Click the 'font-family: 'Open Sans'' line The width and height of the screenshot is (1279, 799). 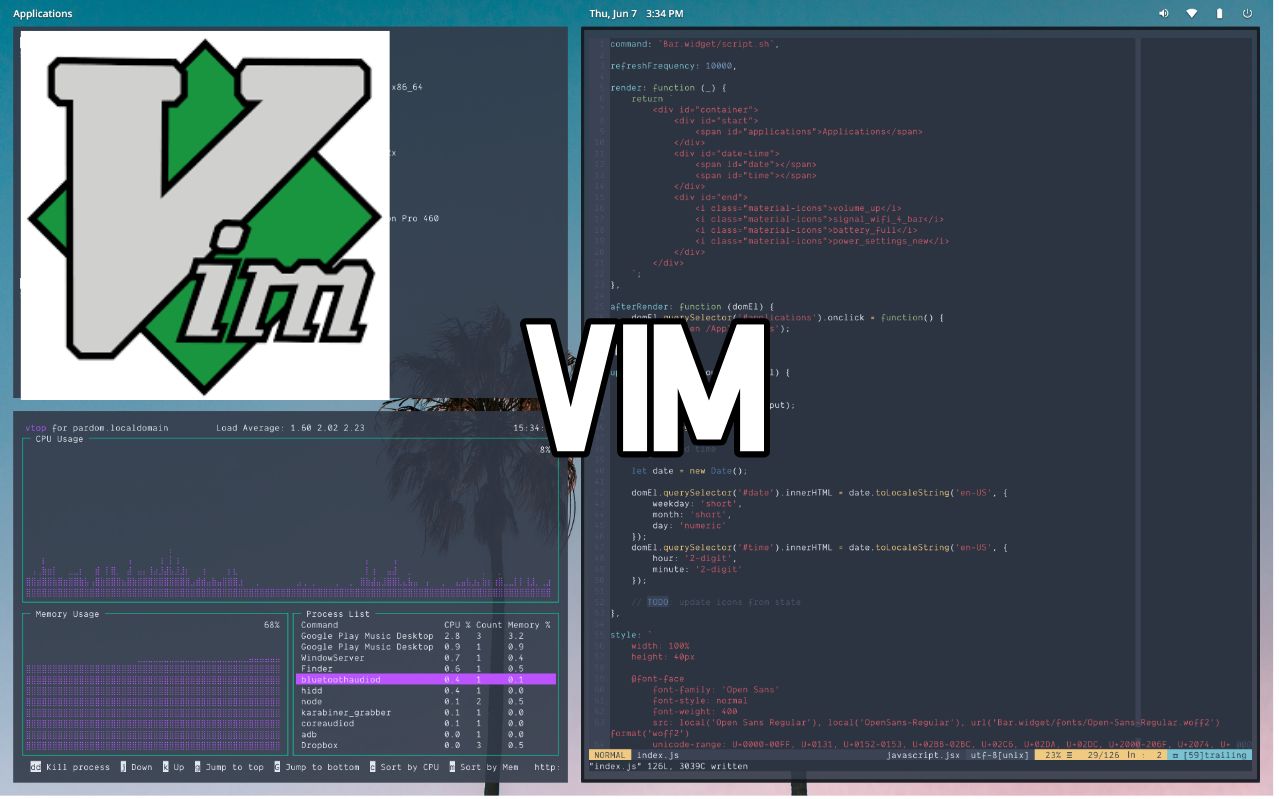[716, 689]
